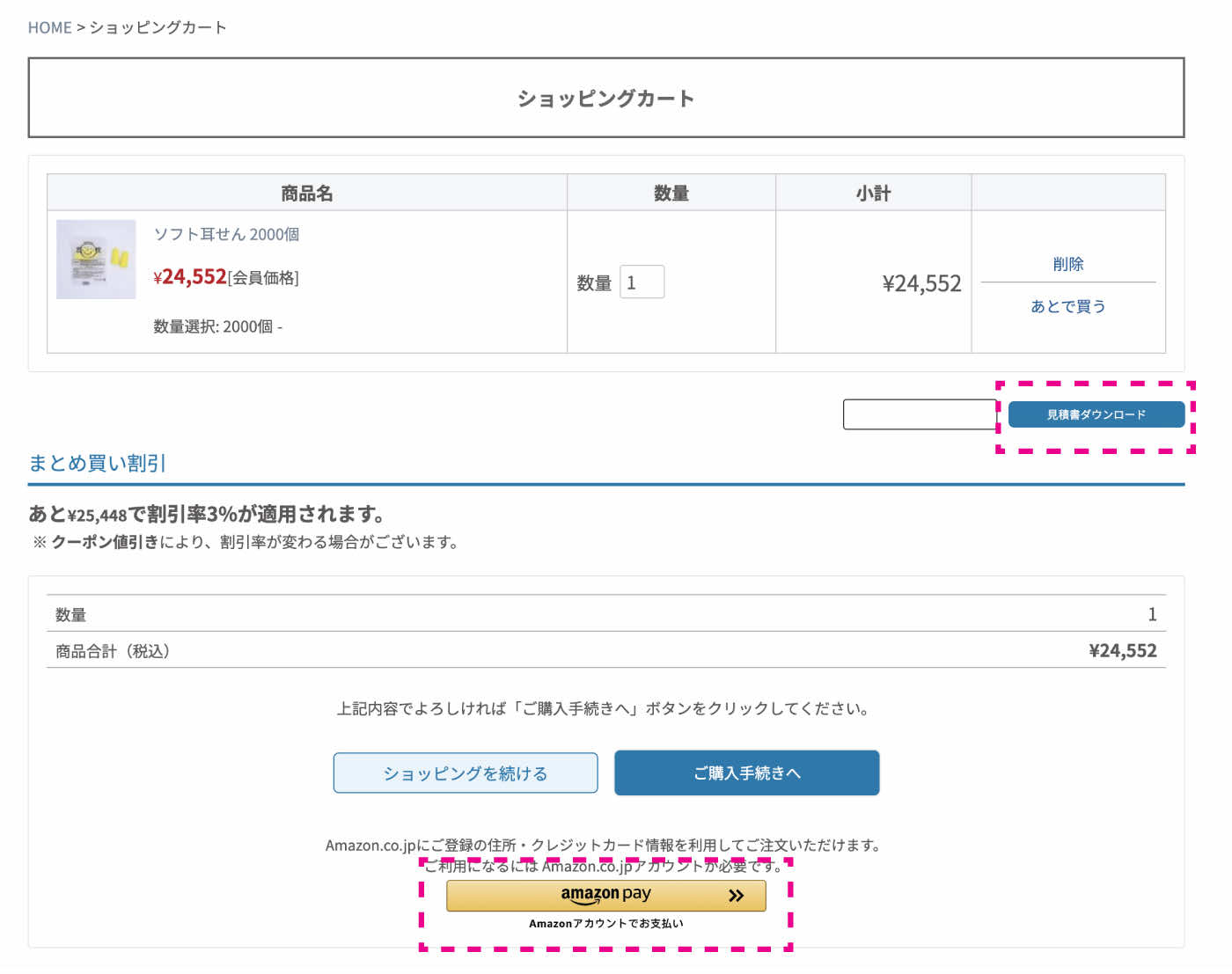Download the quote via 見積書ダウンロード
The image size is (1232, 974).
point(1096,414)
